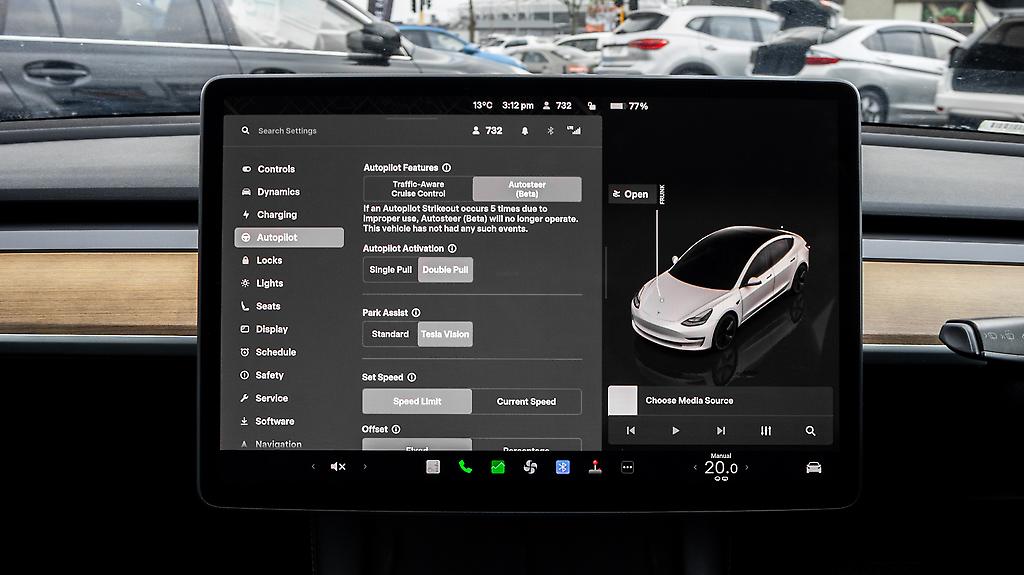Tap the 13°C temperature reading
This screenshot has height=575, width=1024.
(483, 106)
